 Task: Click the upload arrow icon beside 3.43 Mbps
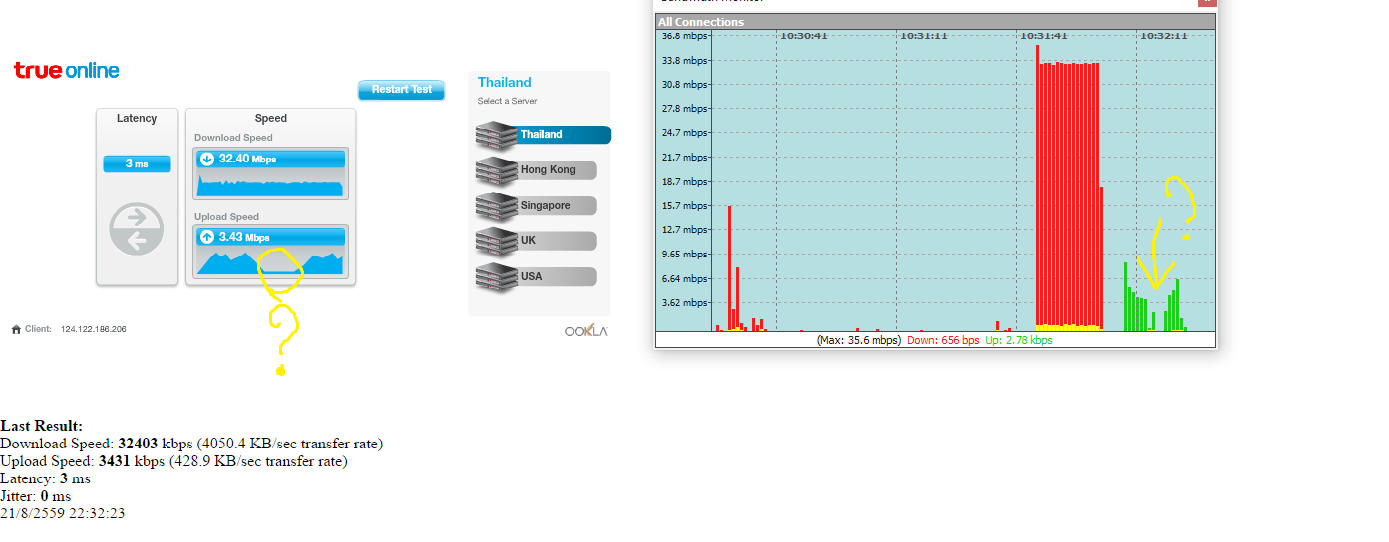pyautogui.click(x=207, y=237)
